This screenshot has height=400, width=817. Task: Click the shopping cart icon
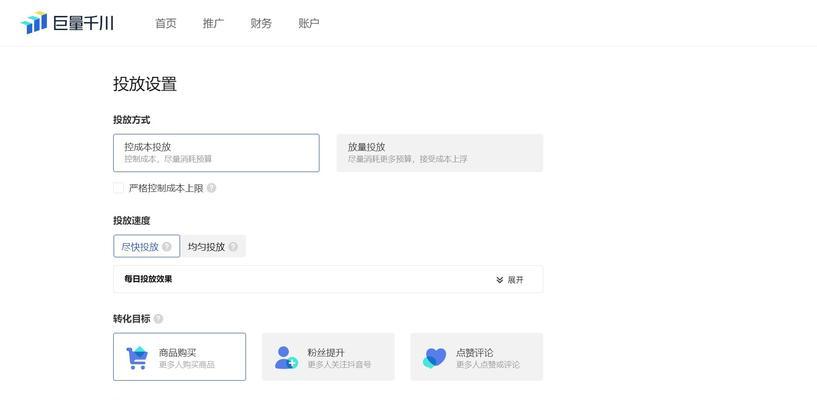pyautogui.click(x=137, y=358)
